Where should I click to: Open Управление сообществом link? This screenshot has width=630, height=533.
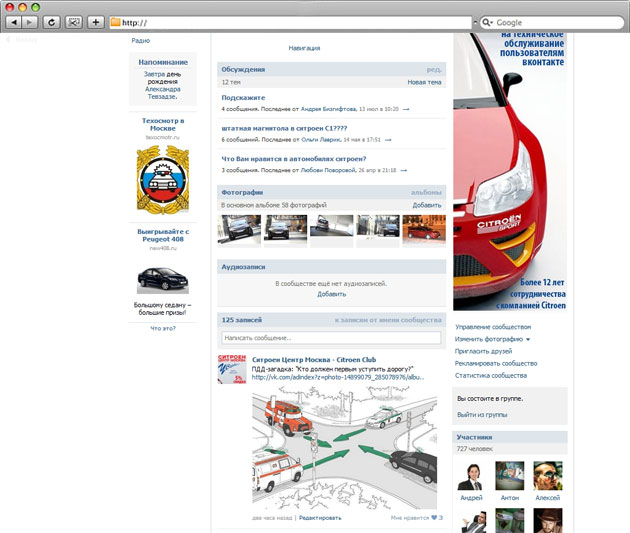(493, 327)
